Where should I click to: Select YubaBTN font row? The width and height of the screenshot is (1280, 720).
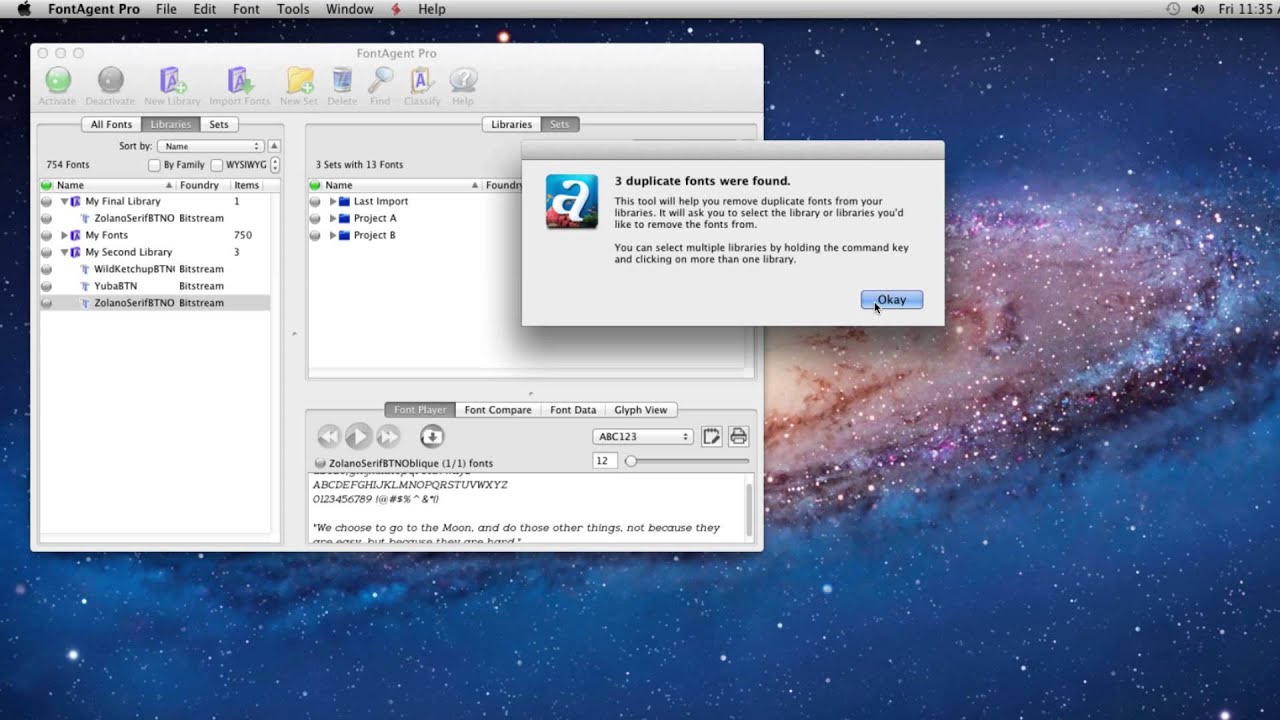point(155,286)
